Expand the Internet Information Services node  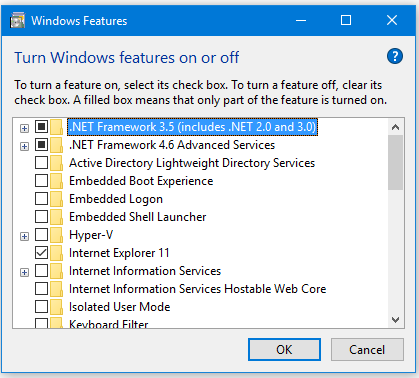click(24, 272)
